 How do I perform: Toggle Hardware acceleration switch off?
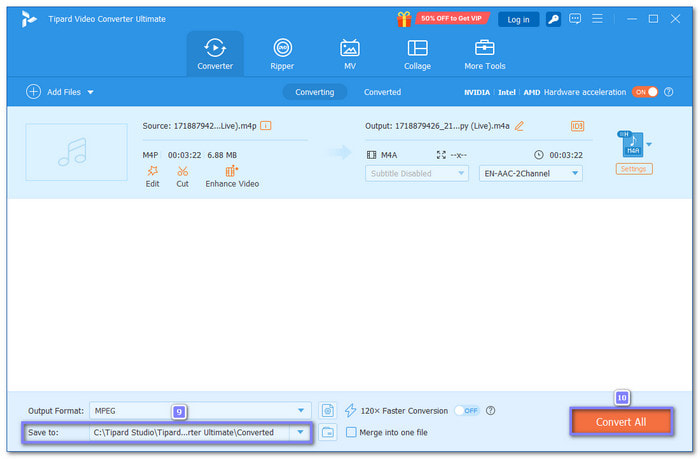click(x=645, y=92)
